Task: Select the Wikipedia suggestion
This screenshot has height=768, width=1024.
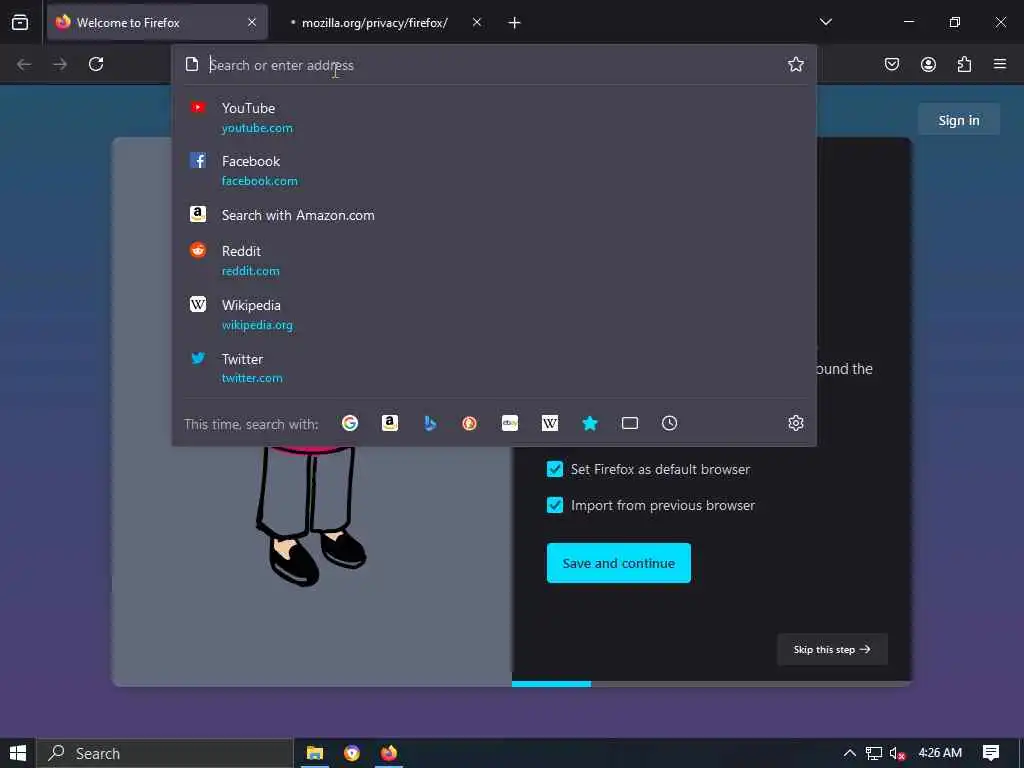Action: pos(496,314)
